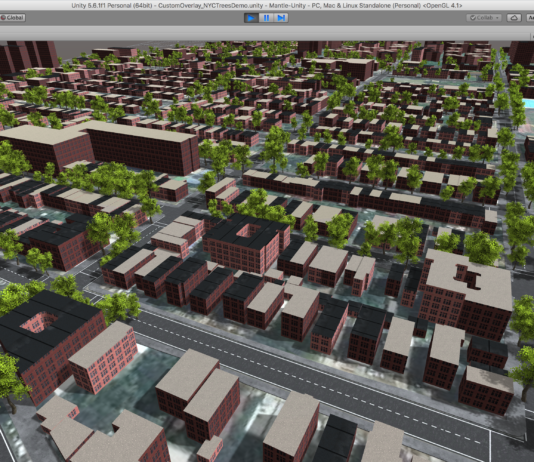Open the Account dropdown at toolbar edge

[x=531, y=18]
